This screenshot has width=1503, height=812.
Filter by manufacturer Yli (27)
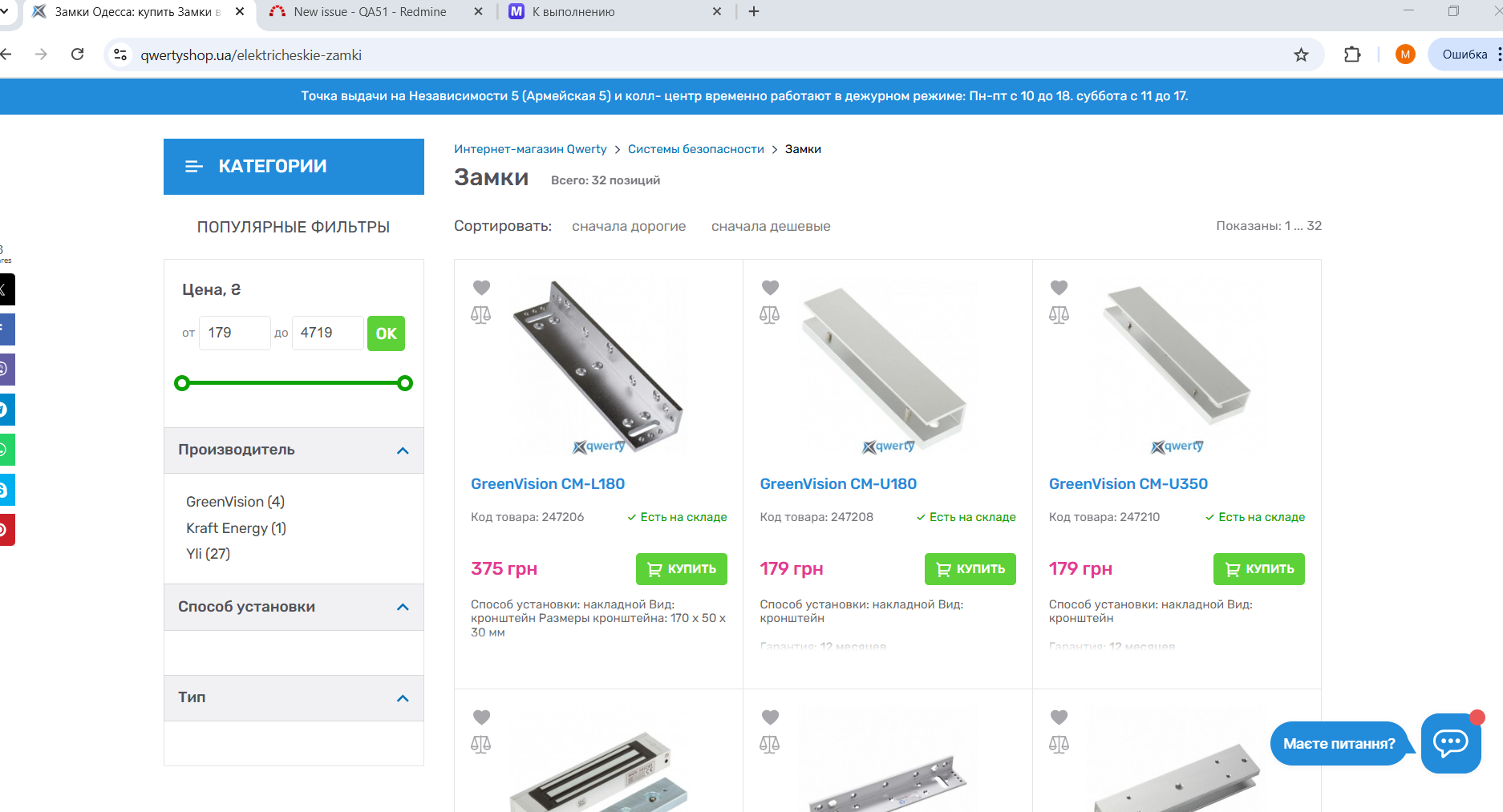tap(208, 554)
